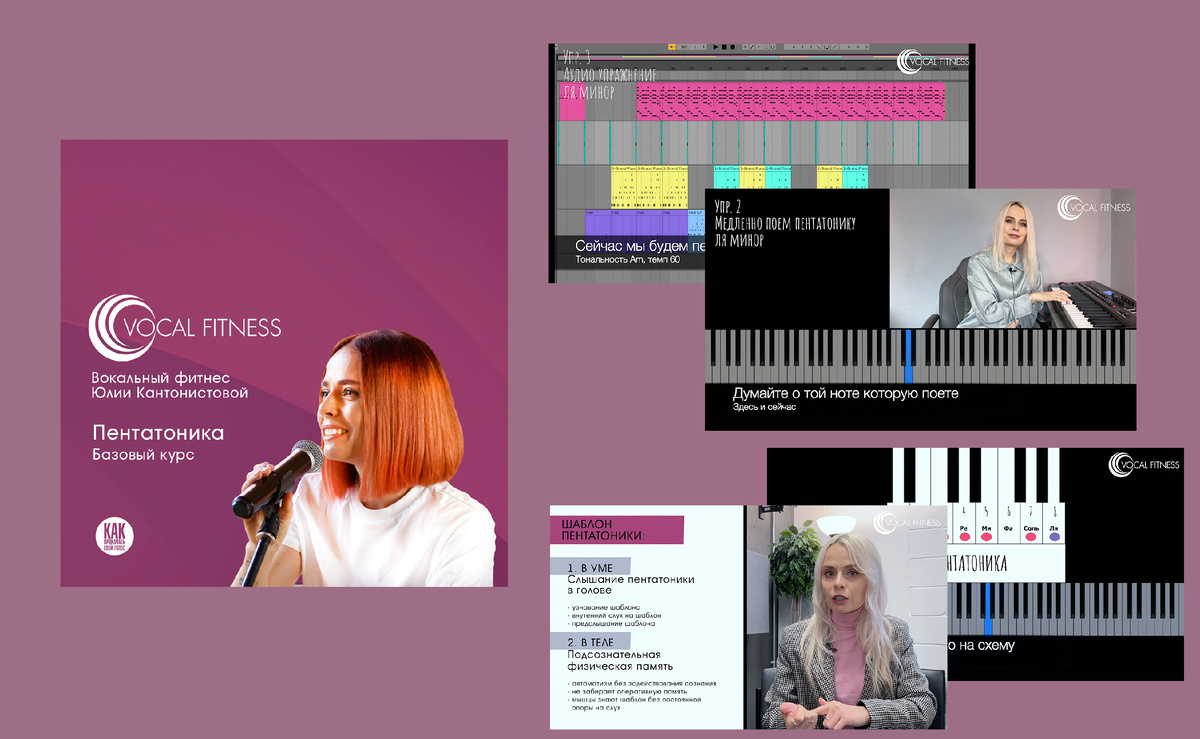Image resolution: width=1200 pixels, height=739 pixels.
Task: Select the long pink MIDI clip row
Action: [791, 101]
